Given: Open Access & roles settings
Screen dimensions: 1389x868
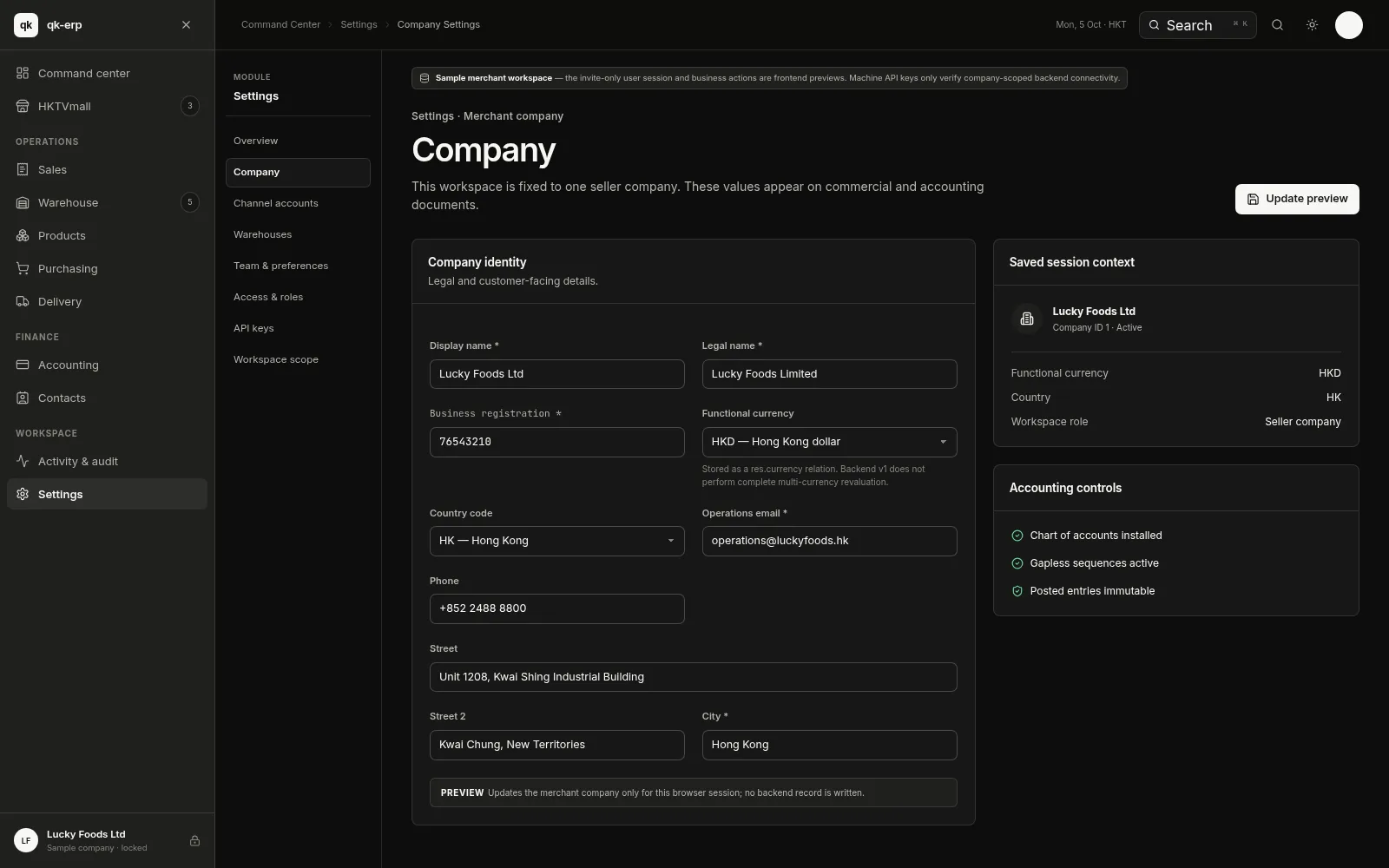Looking at the screenshot, I should 298,297.
